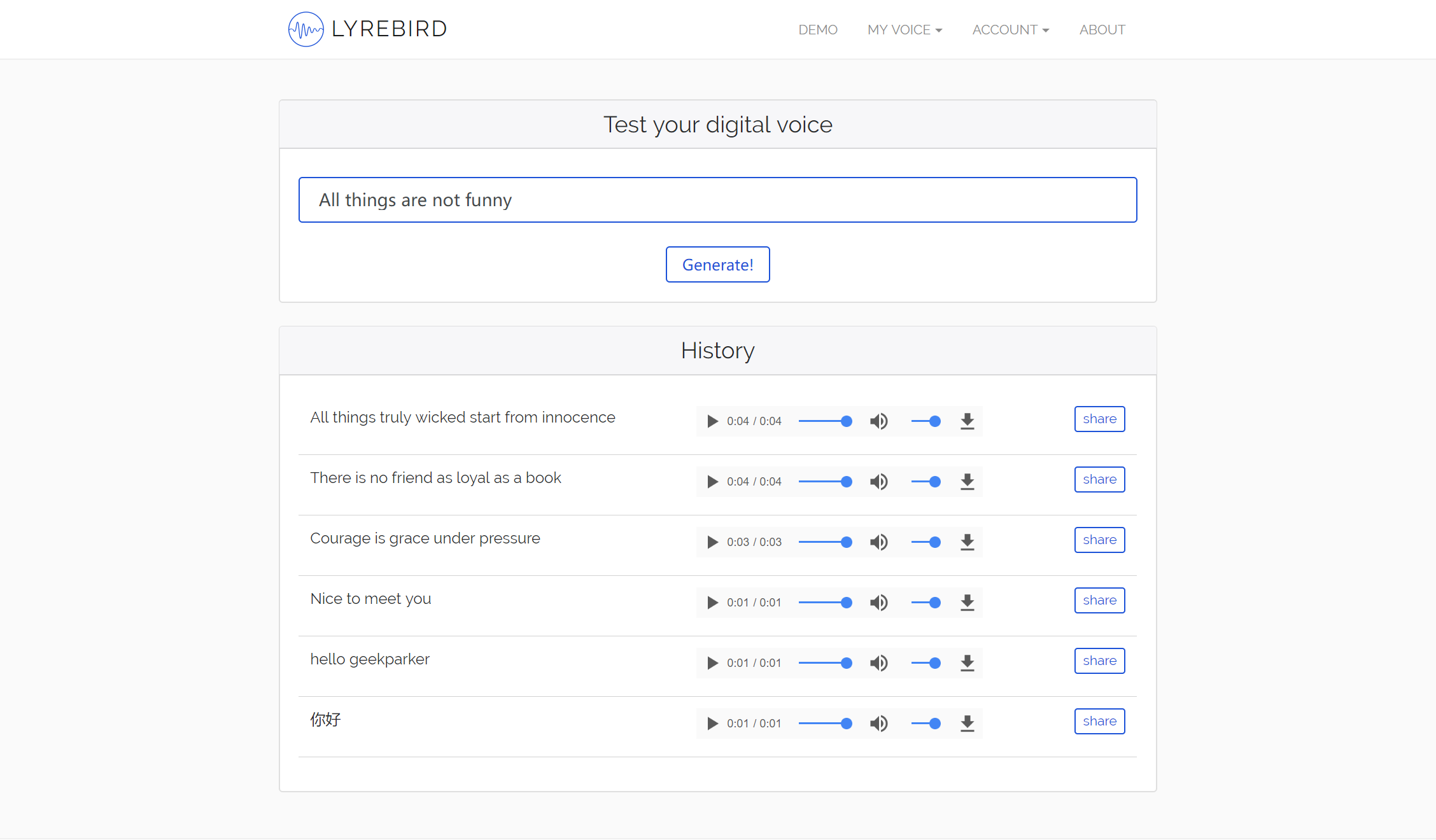1436x840 pixels.
Task: Open the MY VOICE dropdown menu
Action: [905, 30]
